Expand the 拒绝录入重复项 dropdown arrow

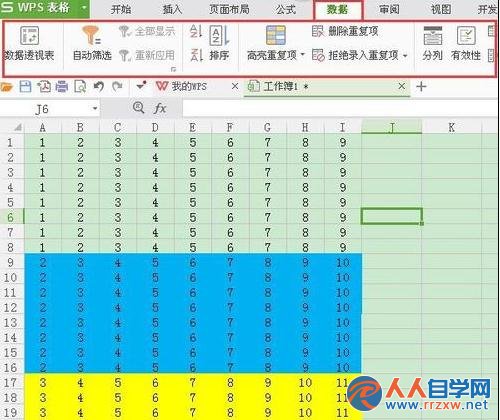point(405,55)
